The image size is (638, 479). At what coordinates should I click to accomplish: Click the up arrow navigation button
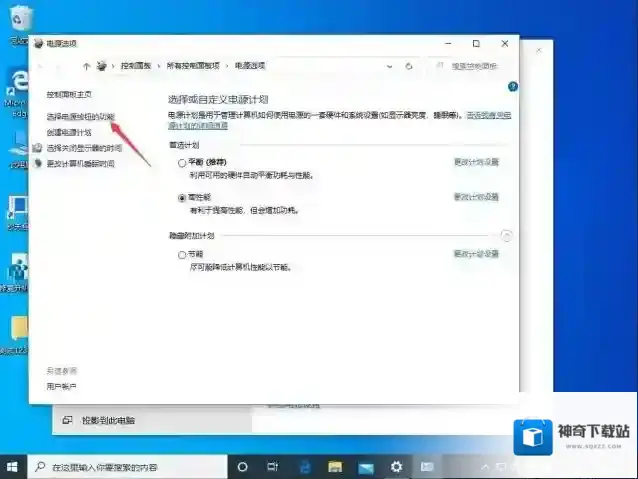[x=87, y=66]
